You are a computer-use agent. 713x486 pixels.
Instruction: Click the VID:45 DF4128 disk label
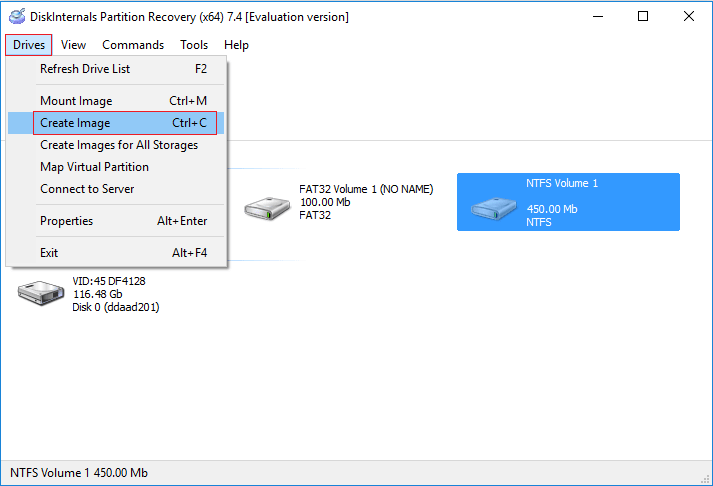coord(109,281)
